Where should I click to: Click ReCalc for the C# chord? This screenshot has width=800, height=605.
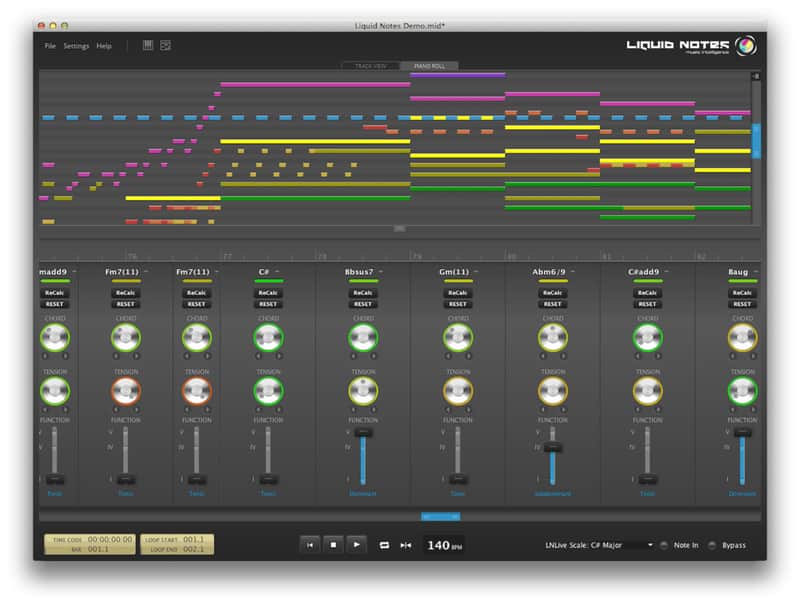(x=268, y=293)
